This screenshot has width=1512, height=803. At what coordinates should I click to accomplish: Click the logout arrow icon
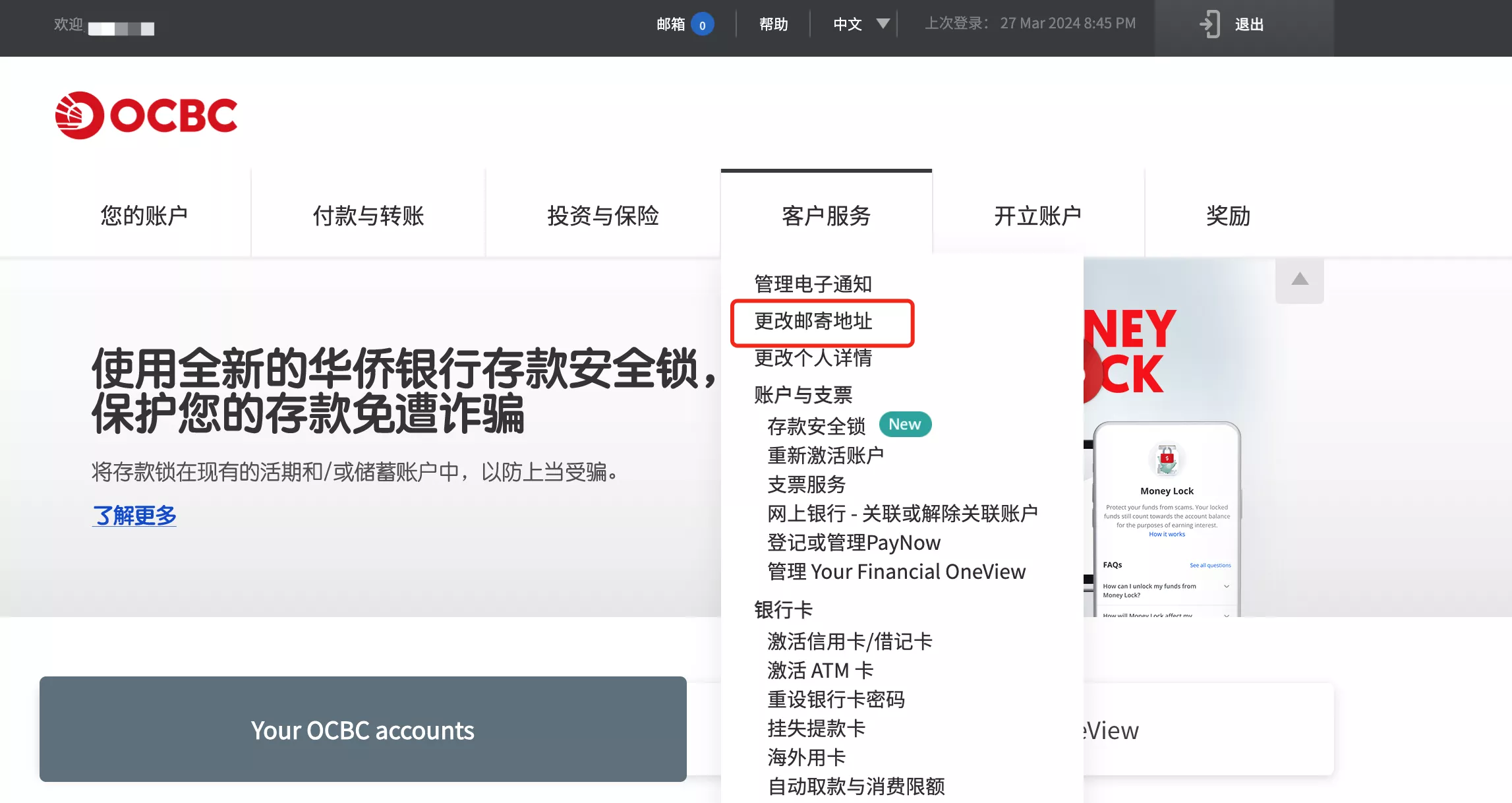1209,24
